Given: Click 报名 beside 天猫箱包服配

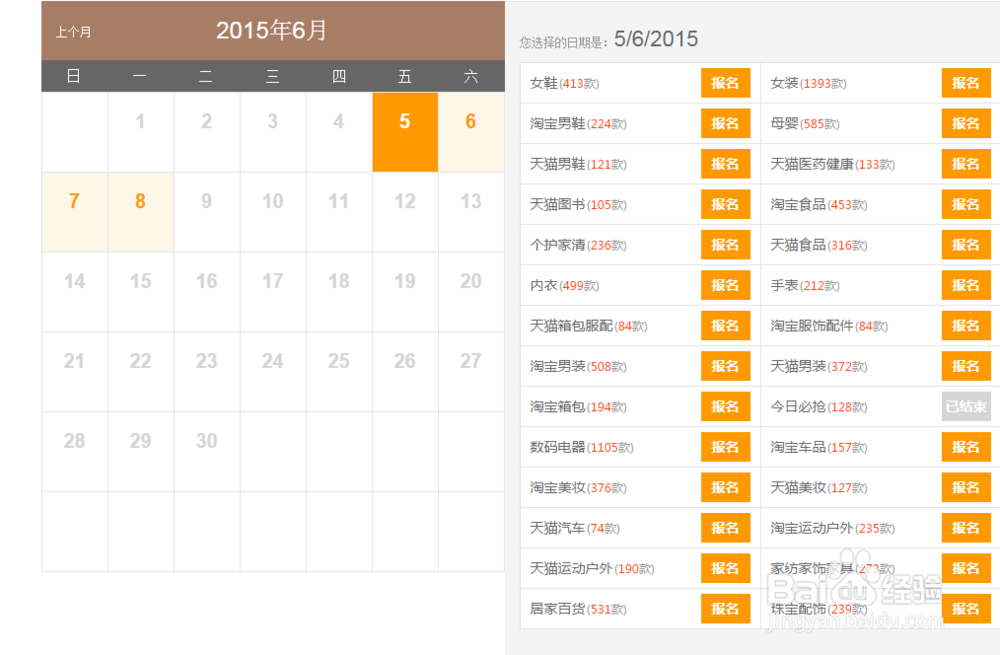Looking at the screenshot, I should 725,326.
